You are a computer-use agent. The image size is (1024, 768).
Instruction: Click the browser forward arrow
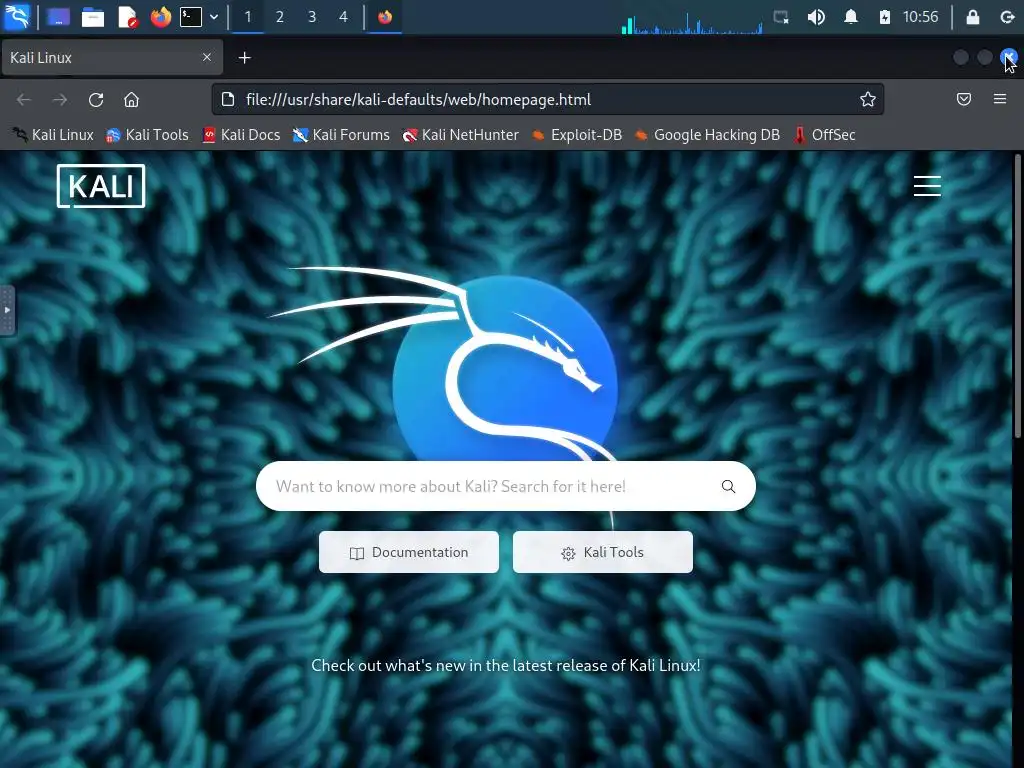coord(59,99)
